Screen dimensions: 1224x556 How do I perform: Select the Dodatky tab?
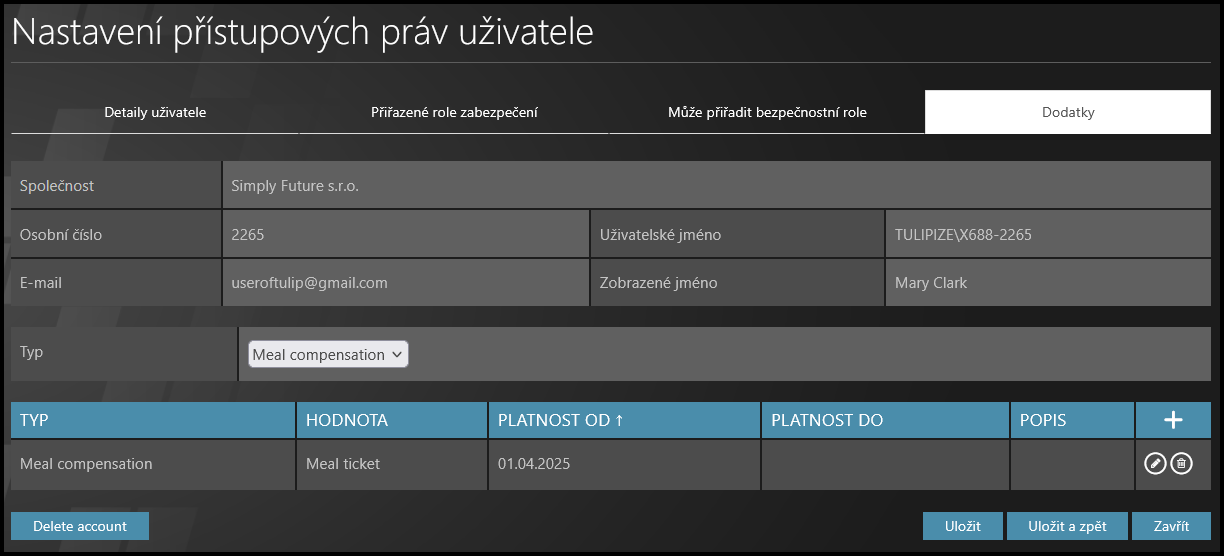(x=1068, y=112)
